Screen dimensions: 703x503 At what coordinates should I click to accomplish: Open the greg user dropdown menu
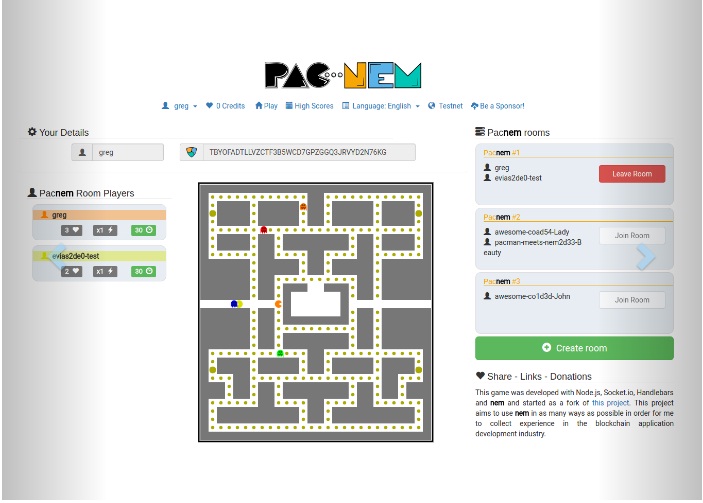[179, 106]
